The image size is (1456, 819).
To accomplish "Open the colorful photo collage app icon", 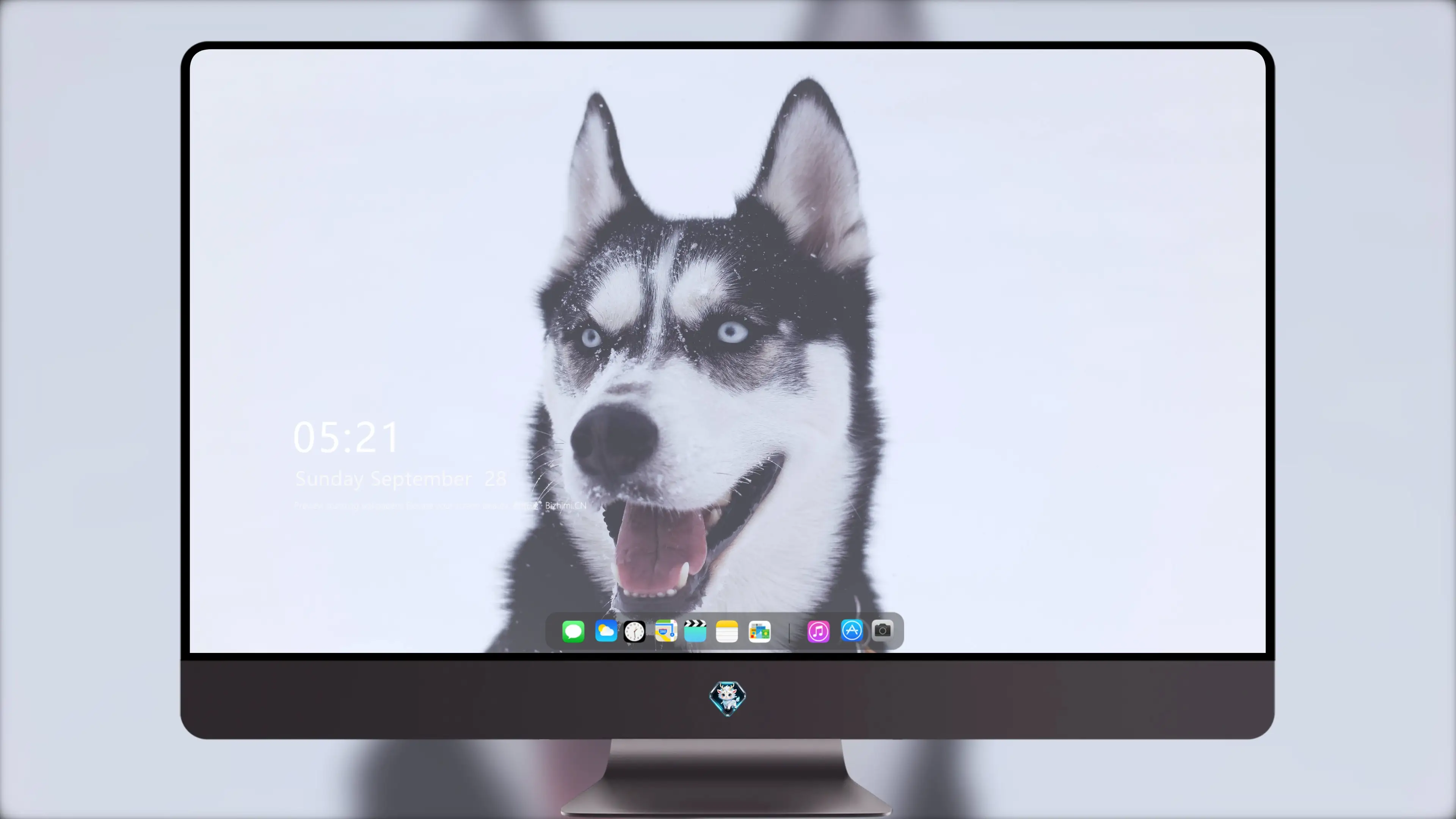I will 759,631.
